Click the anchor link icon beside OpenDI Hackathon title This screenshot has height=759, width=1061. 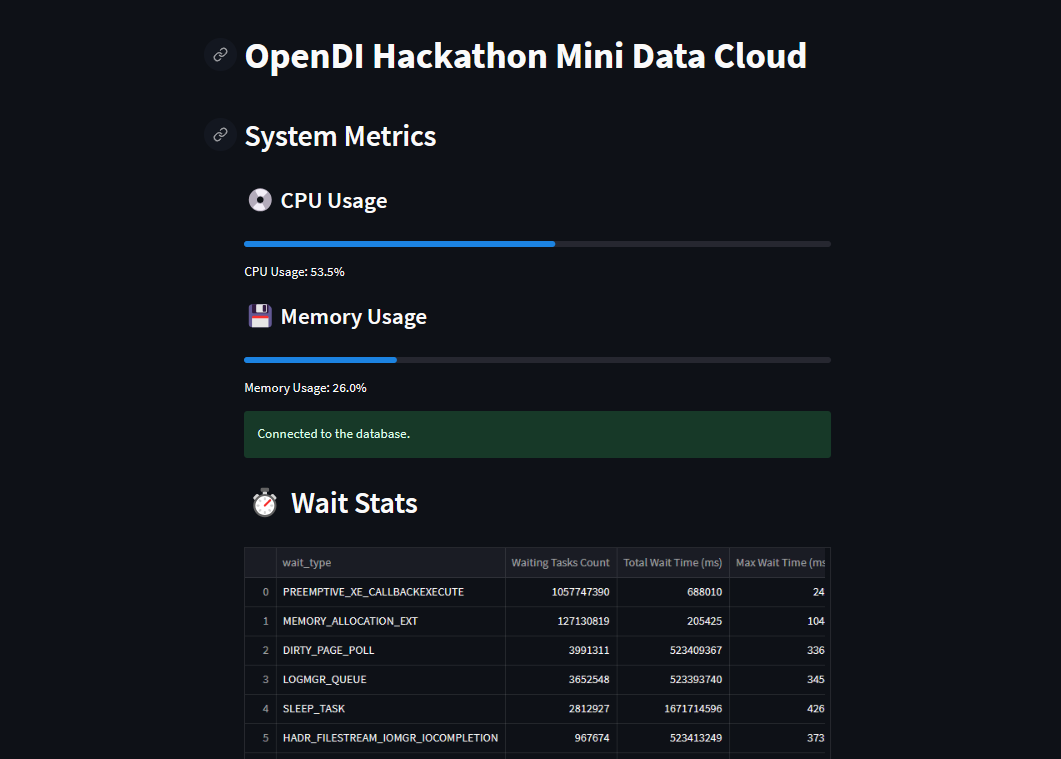pyautogui.click(x=220, y=55)
